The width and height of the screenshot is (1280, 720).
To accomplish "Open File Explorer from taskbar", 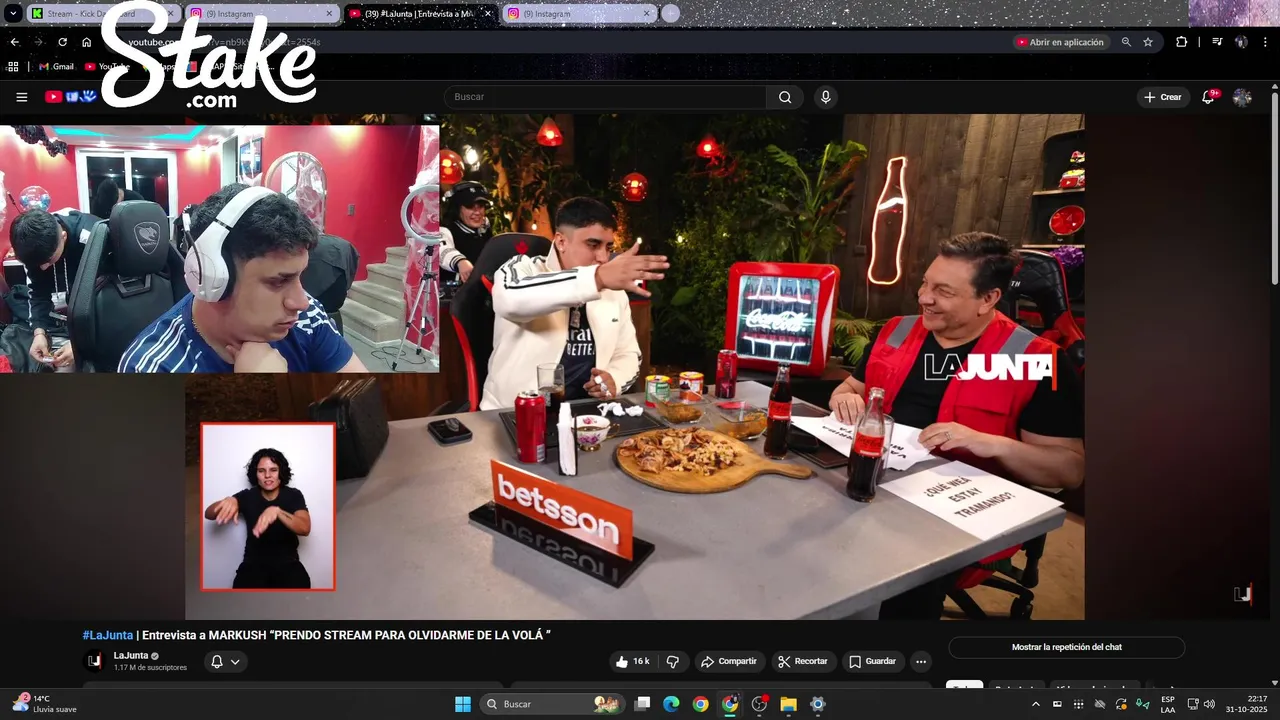I will [788, 704].
